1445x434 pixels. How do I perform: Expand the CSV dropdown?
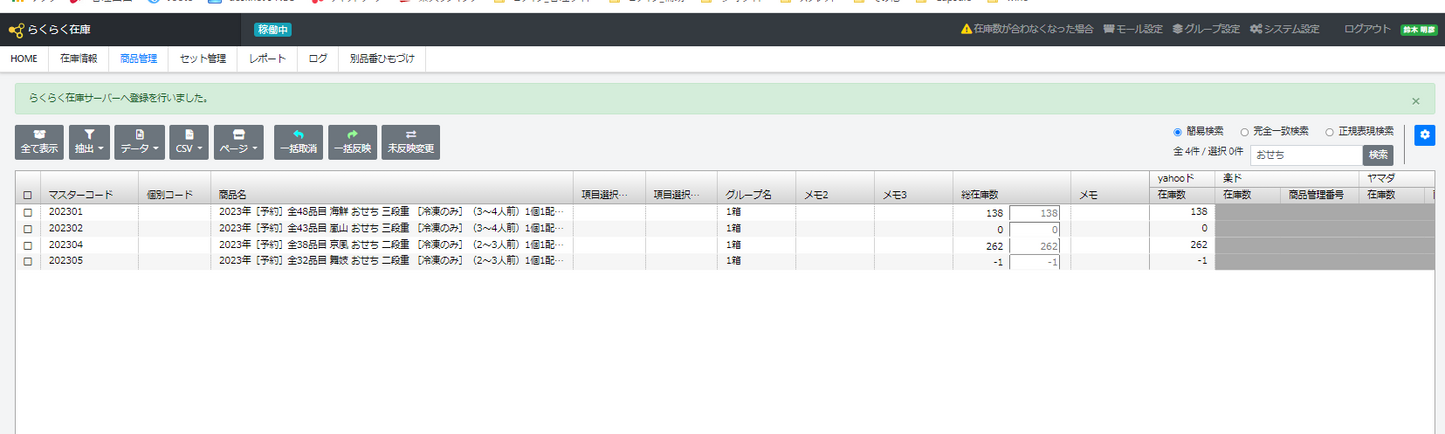[x=189, y=142]
